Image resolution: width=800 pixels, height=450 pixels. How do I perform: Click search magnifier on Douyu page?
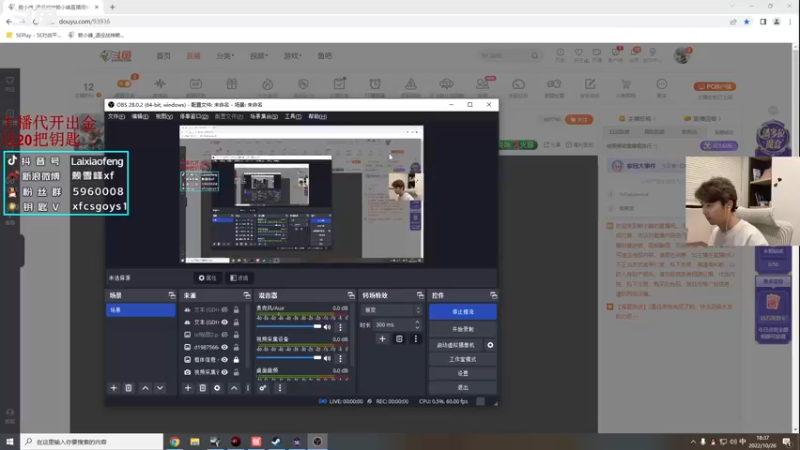coord(534,56)
